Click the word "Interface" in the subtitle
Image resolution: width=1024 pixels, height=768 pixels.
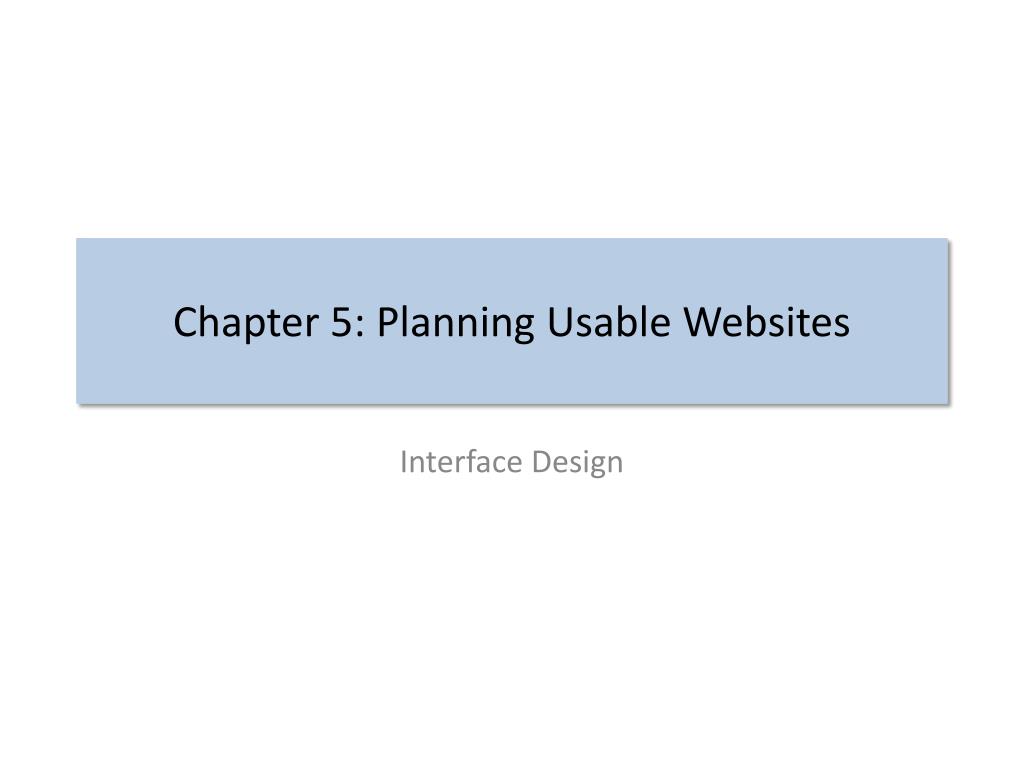click(461, 462)
